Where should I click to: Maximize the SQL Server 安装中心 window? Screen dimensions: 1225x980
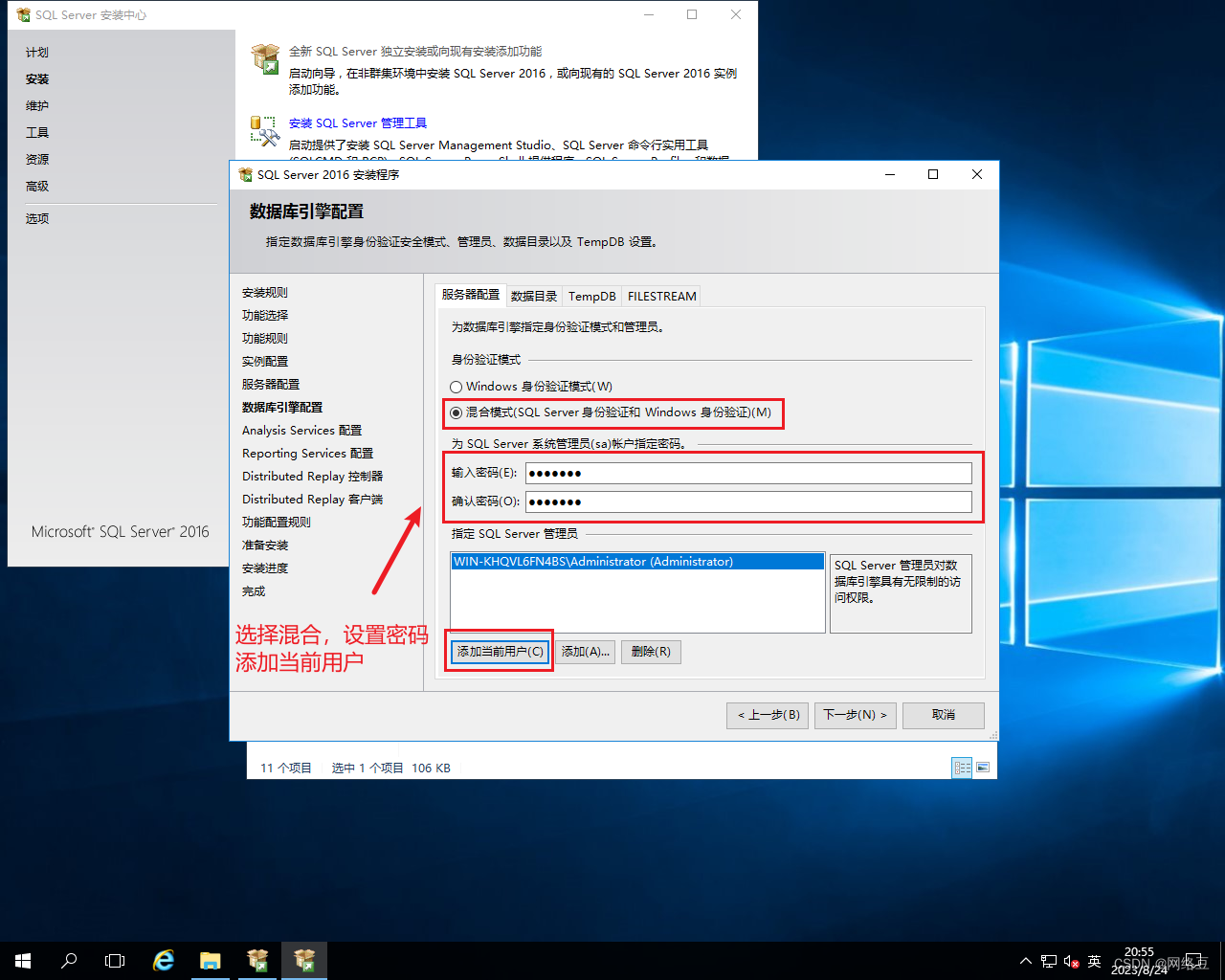[692, 14]
